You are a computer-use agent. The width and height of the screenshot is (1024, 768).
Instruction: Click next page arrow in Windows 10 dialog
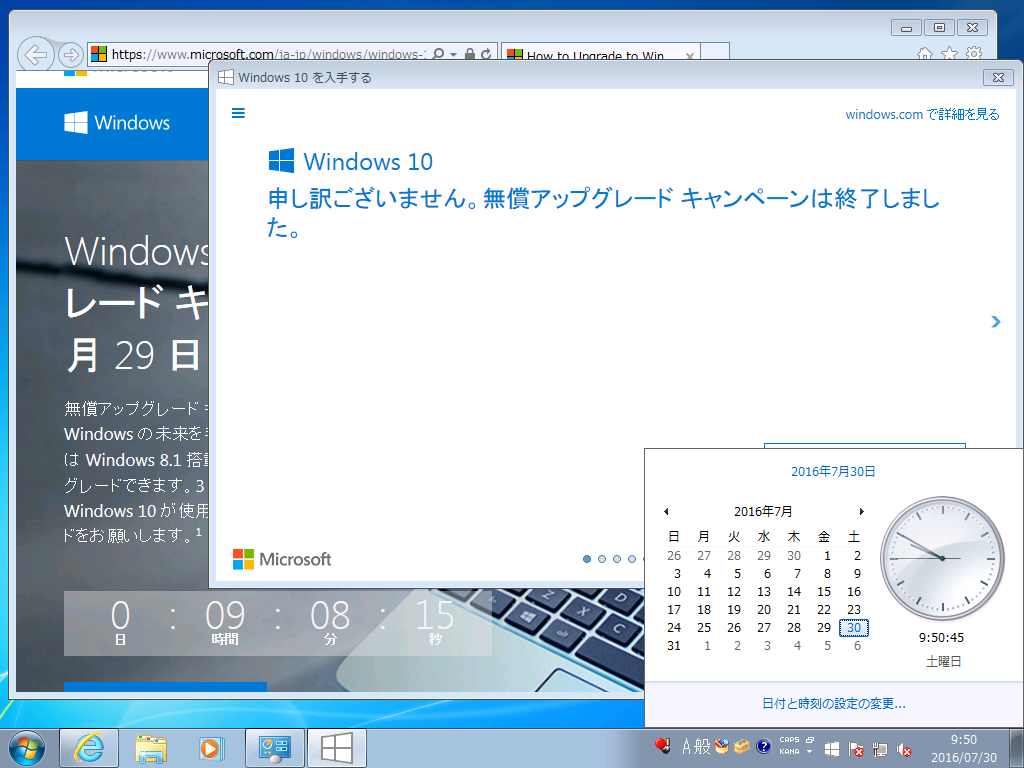[995, 321]
